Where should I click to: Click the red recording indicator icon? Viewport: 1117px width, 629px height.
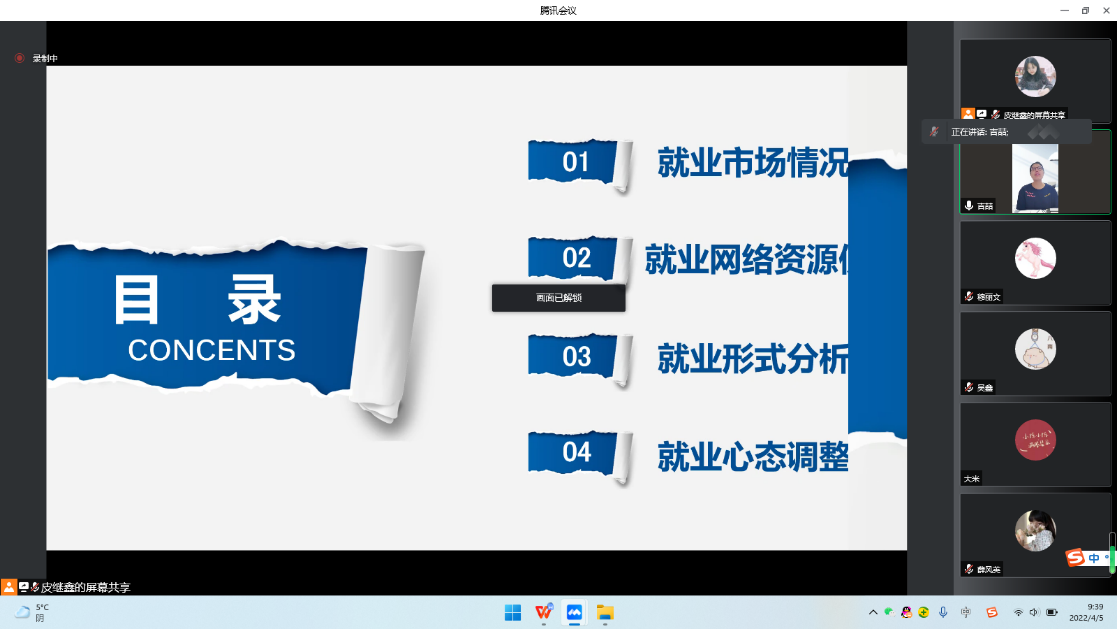19,58
